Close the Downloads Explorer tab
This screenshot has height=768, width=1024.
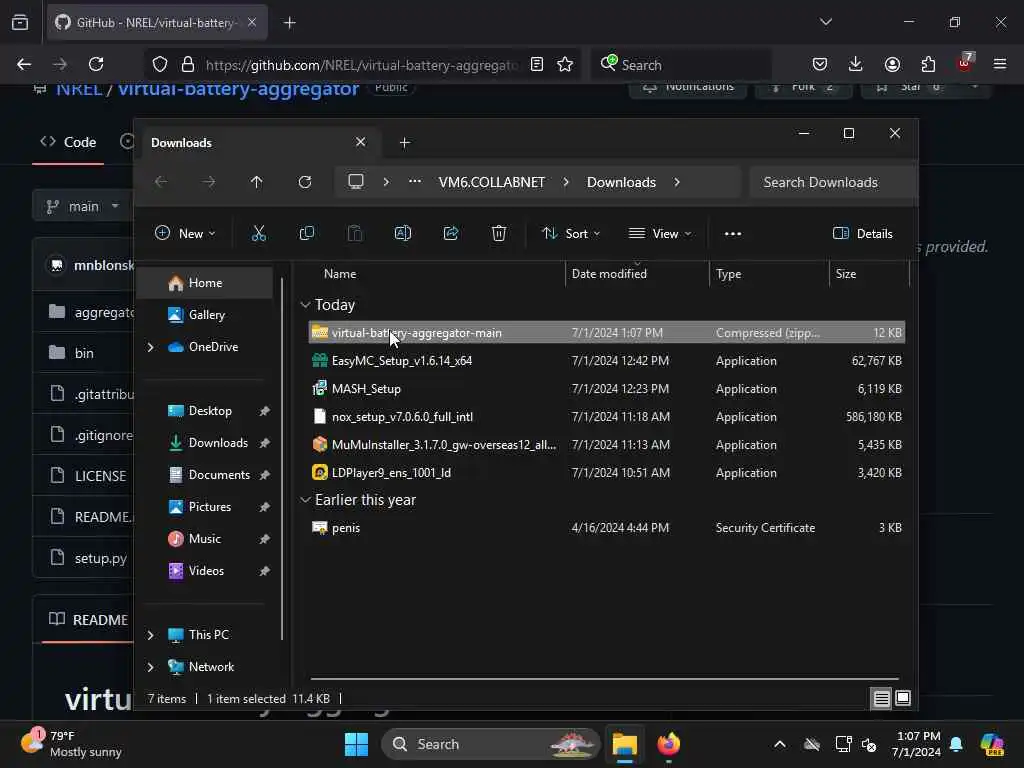click(360, 142)
